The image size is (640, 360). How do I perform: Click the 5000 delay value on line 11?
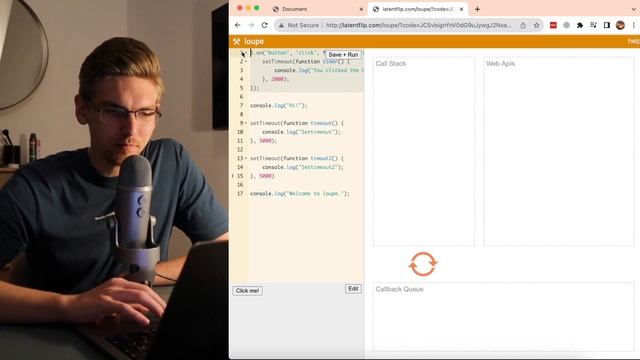pyautogui.click(x=265, y=141)
